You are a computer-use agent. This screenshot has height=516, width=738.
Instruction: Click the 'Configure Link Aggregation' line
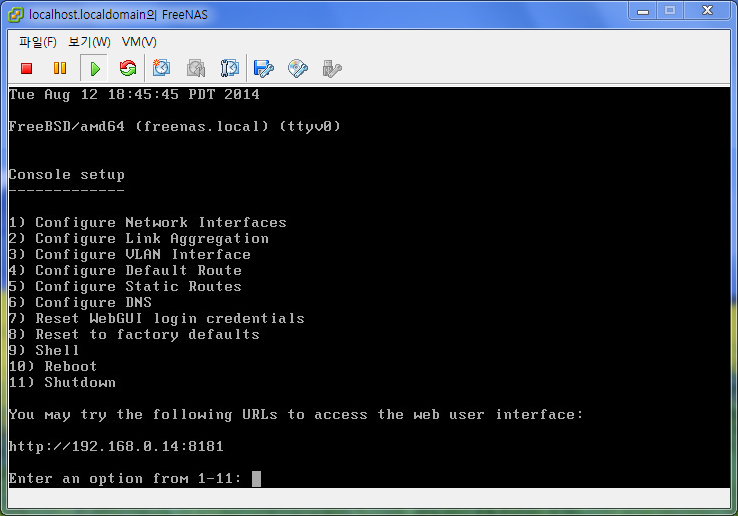[138, 239]
